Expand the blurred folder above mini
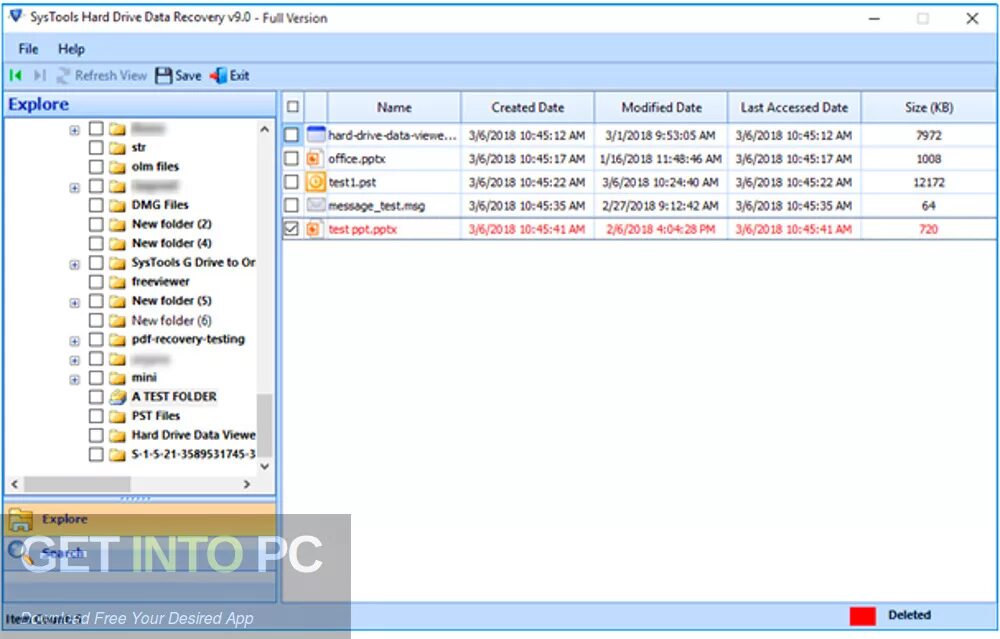1000x639 pixels. (x=75, y=360)
